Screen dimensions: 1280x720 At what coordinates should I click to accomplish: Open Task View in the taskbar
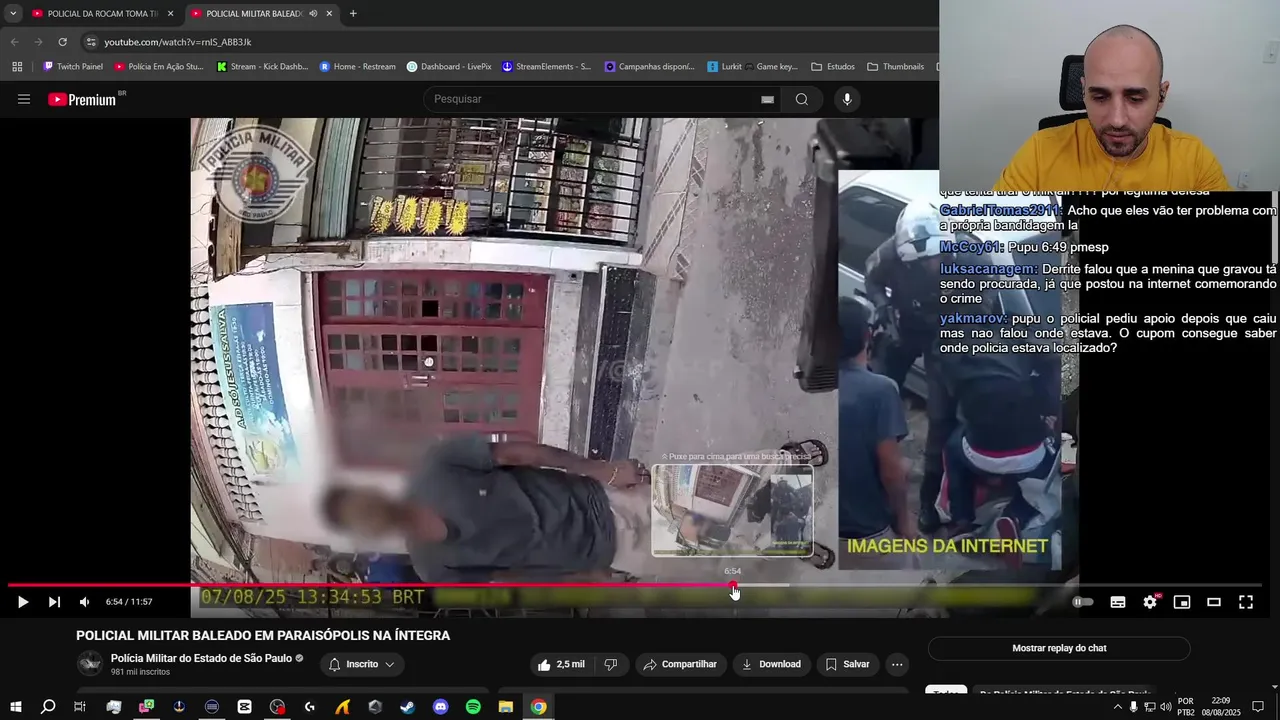80,707
